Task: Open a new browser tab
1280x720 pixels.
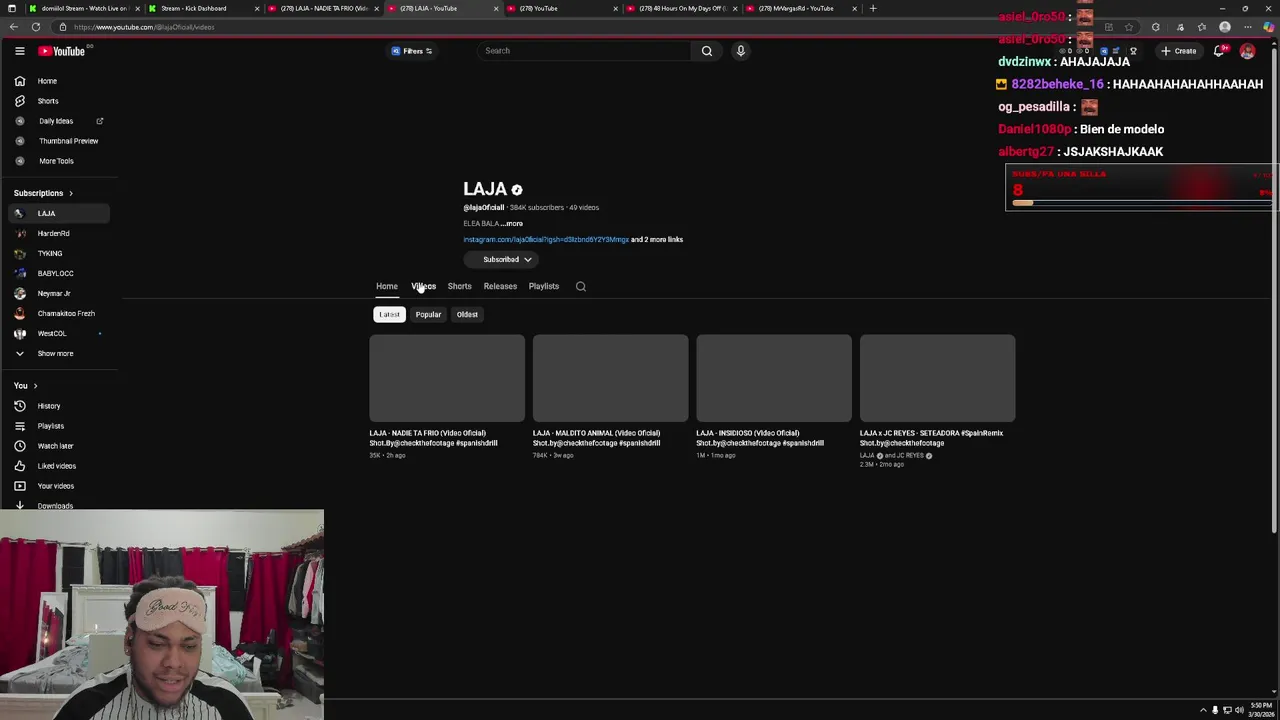Action: click(872, 8)
